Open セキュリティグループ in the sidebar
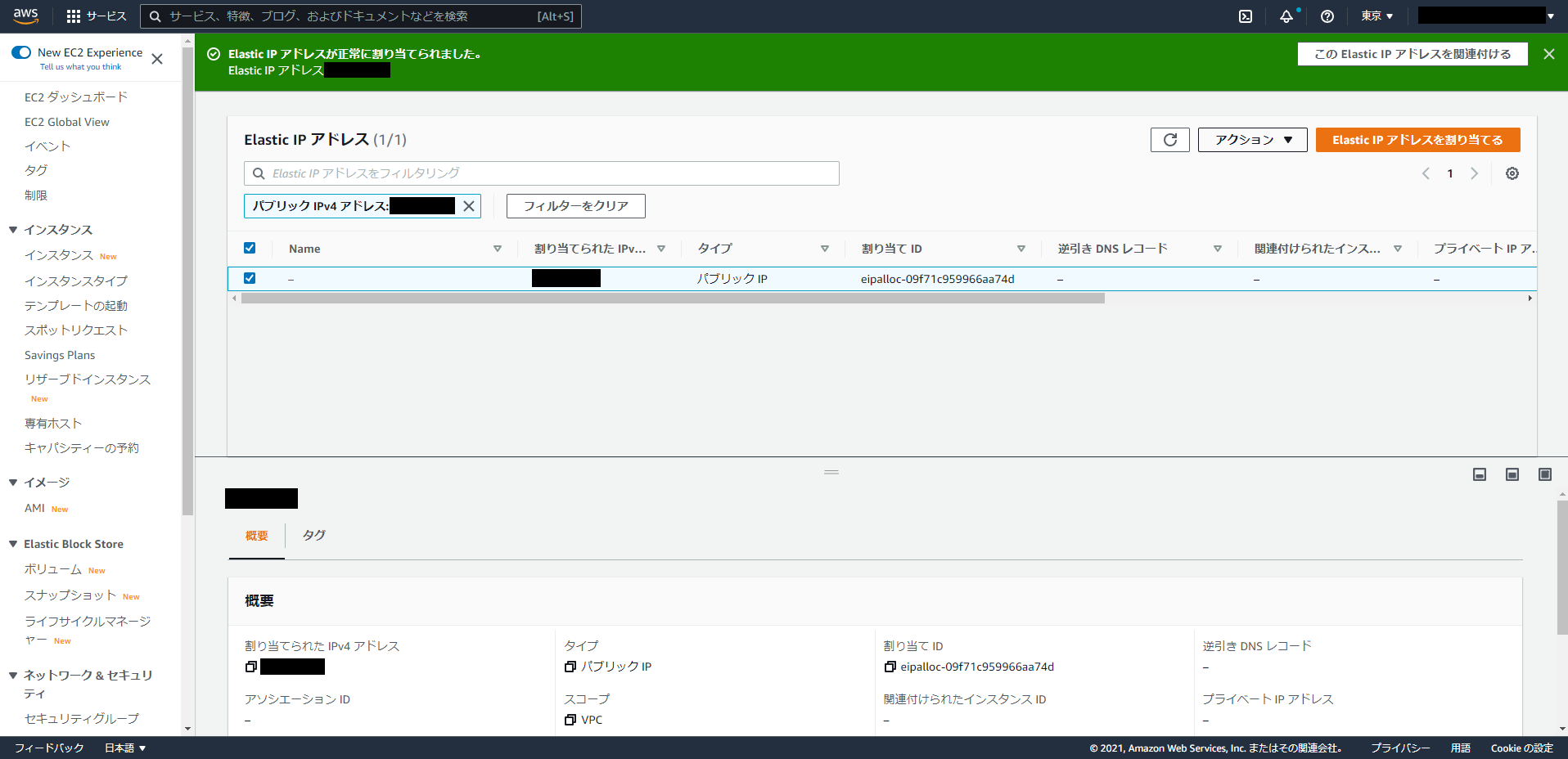This screenshot has height=759, width=1568. click(x=82, y=719)
